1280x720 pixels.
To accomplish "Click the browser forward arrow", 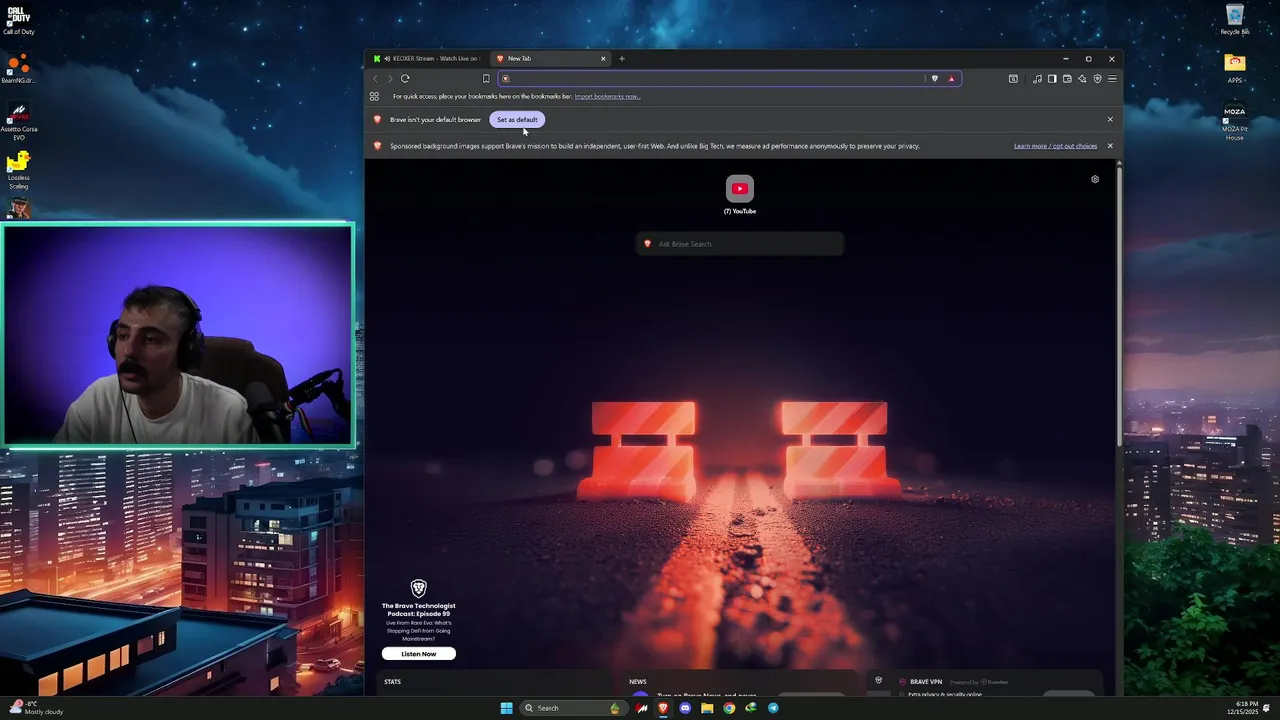I will click(390, 79).
